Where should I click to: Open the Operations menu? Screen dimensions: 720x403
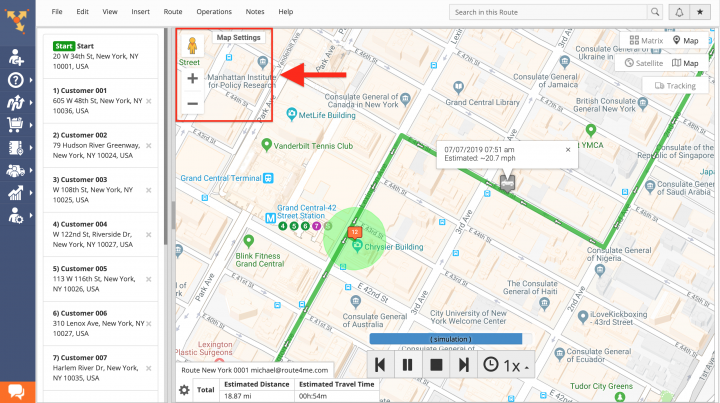[x=214, y=12]
